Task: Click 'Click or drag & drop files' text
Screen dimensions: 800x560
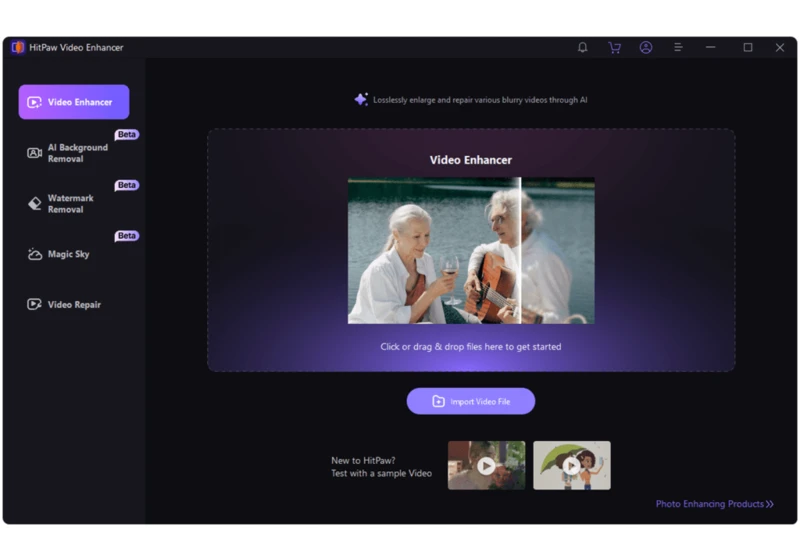Action: [x=470, y=347]
